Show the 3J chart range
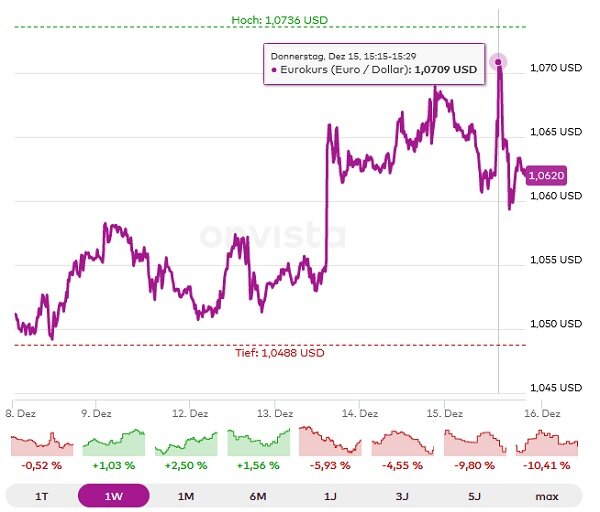Viewport: 600px width, 512px height. click(x=402, y=496)
